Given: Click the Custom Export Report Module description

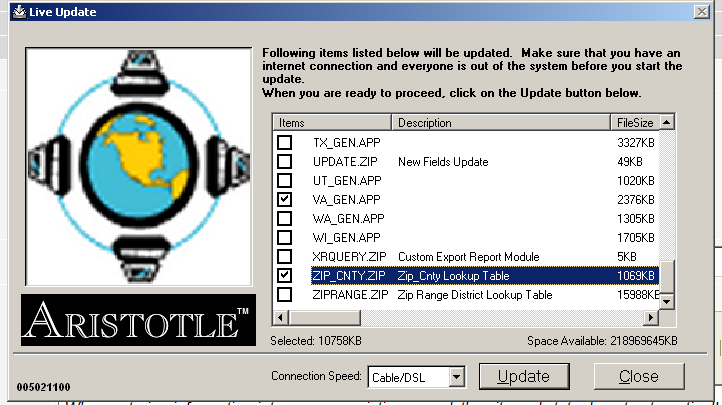Looking at the screenshot, I should [x=469, y=256].
